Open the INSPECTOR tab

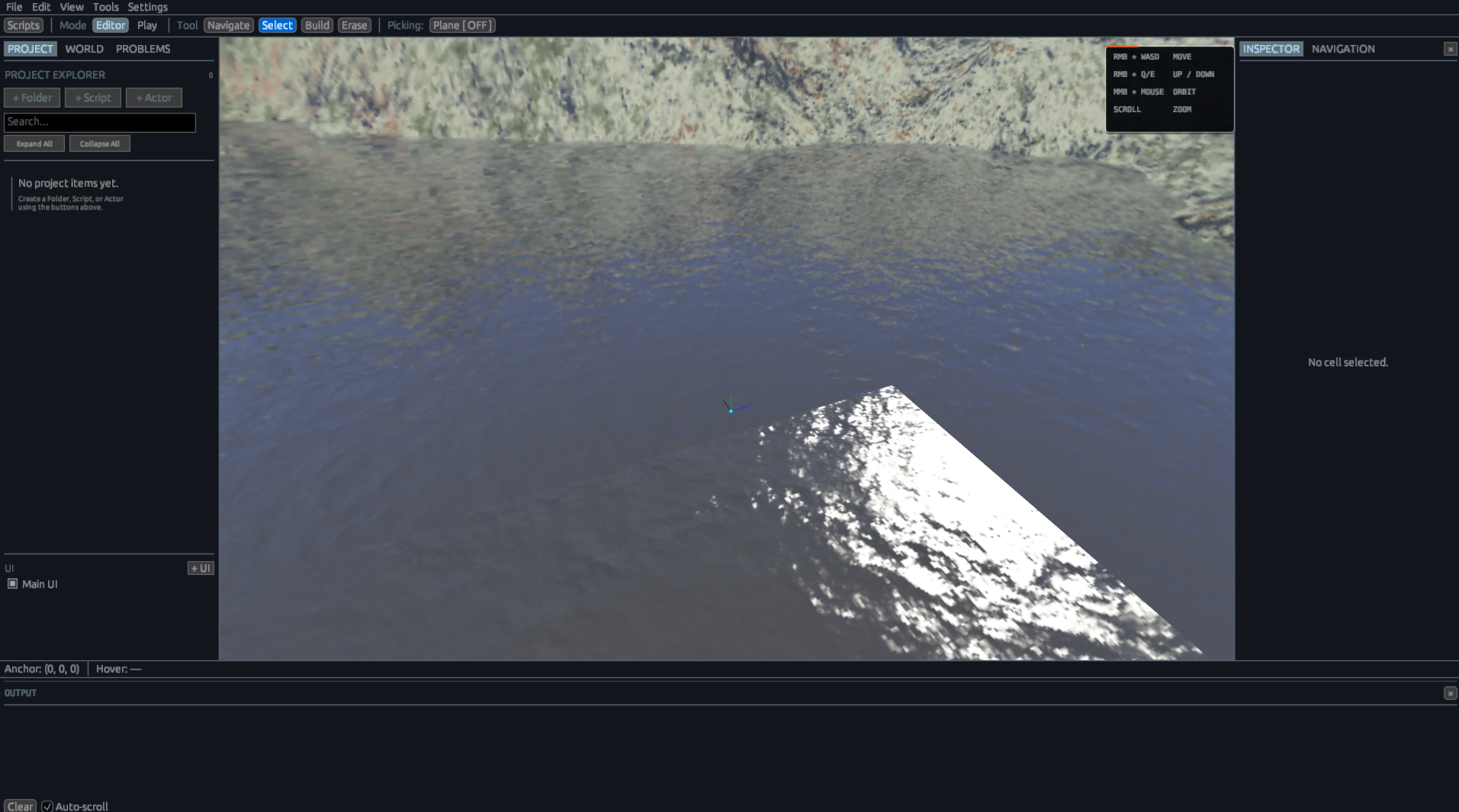click(1271, 49)
